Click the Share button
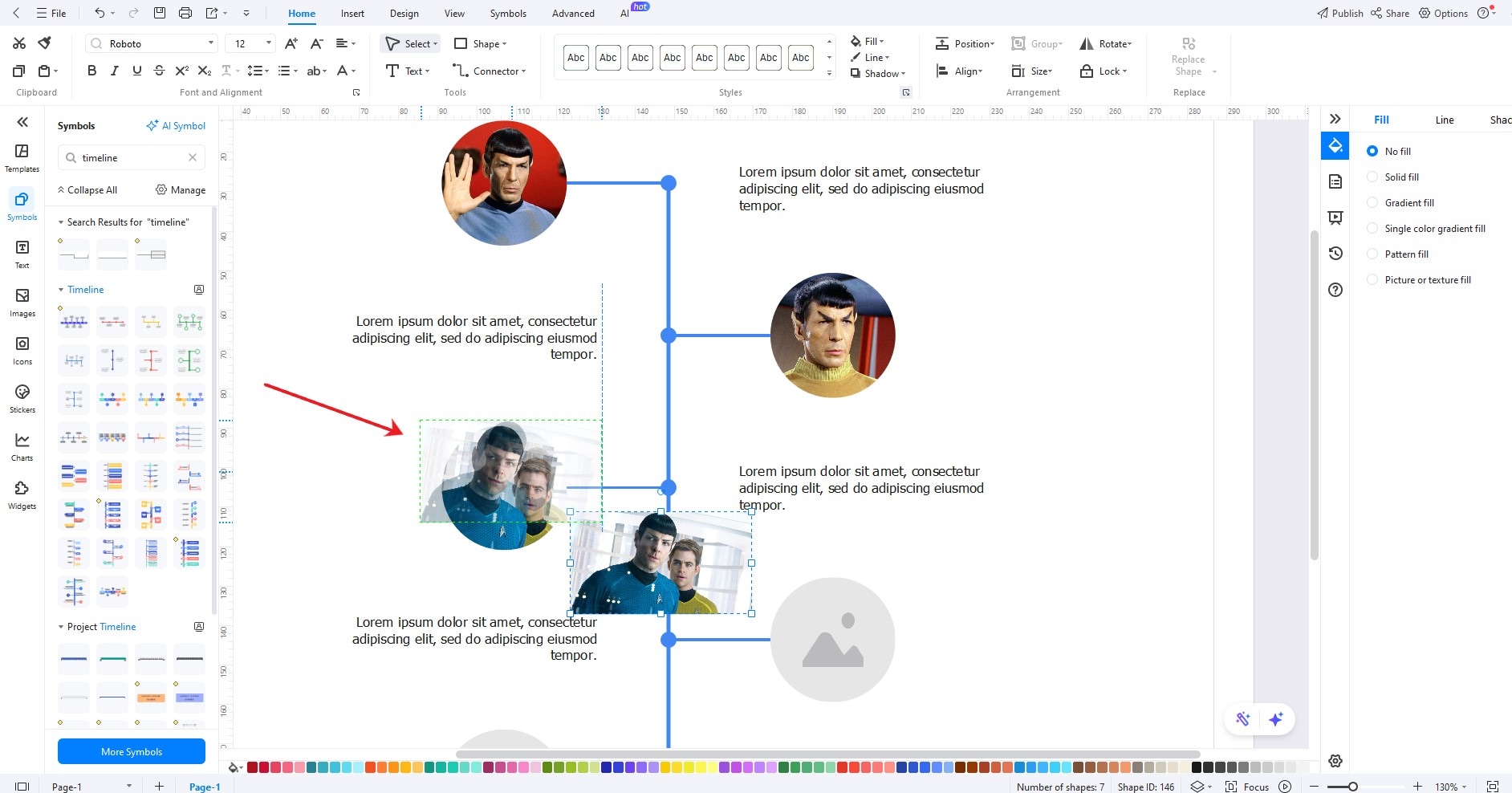 coord(1390,13)
